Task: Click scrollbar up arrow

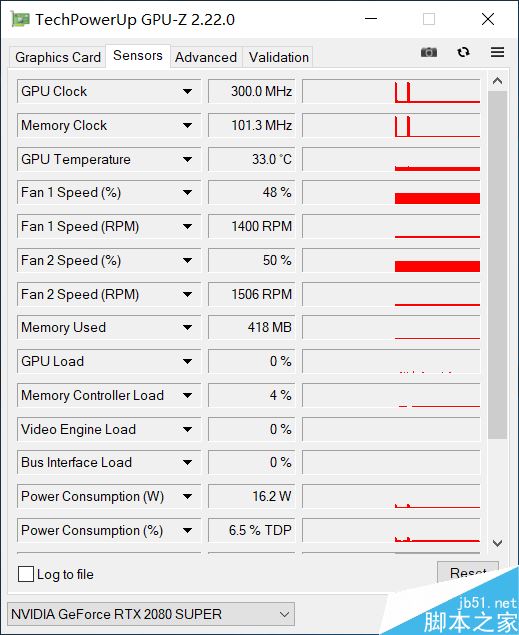Action: click(497, 81)
